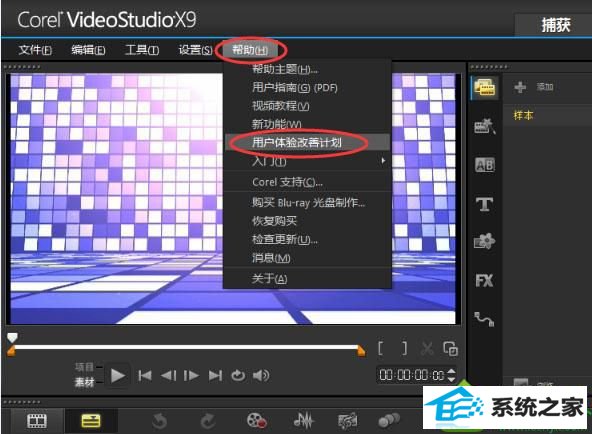Open the Track Motion icon
The image size is (592, 434).
pos(389,420)
